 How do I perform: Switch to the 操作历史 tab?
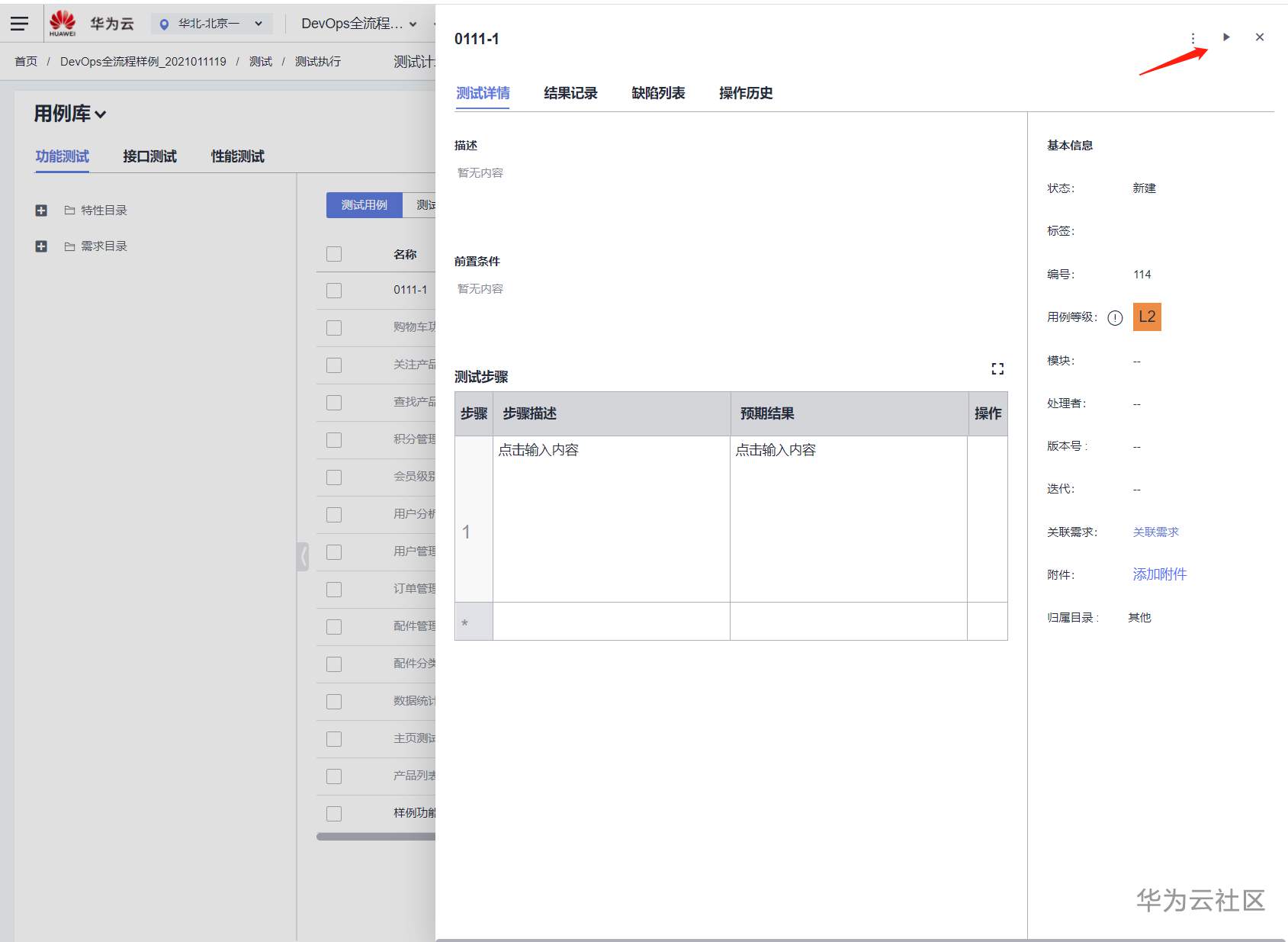746,93
